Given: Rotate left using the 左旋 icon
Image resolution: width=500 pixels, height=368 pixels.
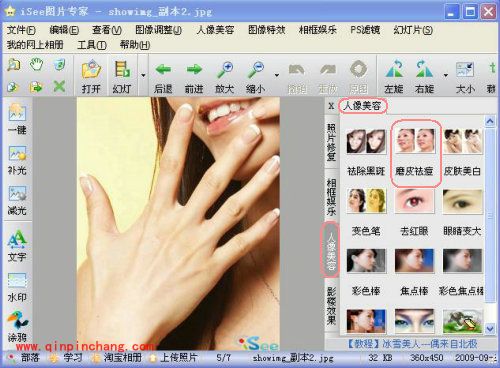Looking at the screenshot, I should point(394,77).
